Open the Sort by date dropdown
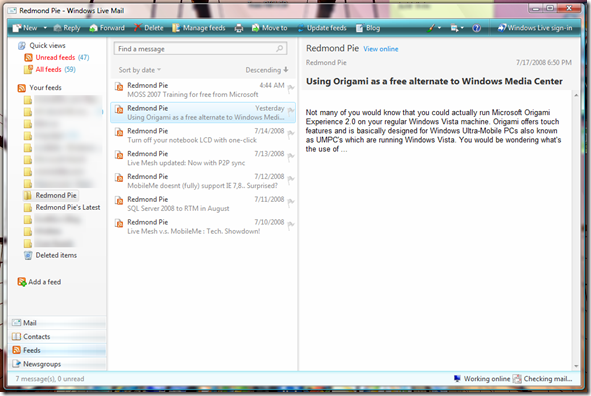 [139, 70]
